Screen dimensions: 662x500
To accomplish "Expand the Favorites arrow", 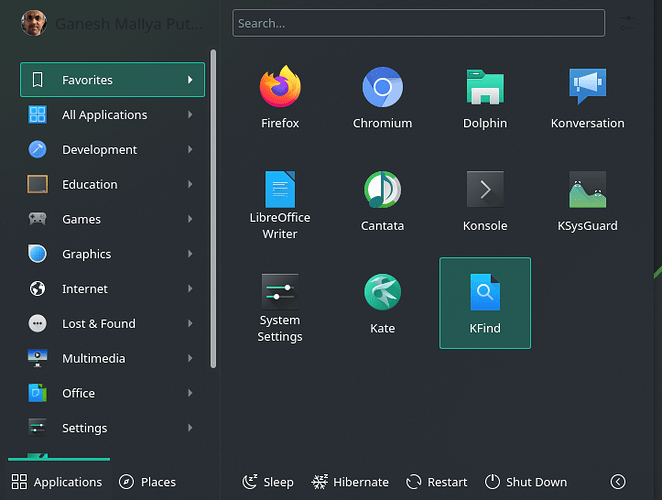I will 190,80.
